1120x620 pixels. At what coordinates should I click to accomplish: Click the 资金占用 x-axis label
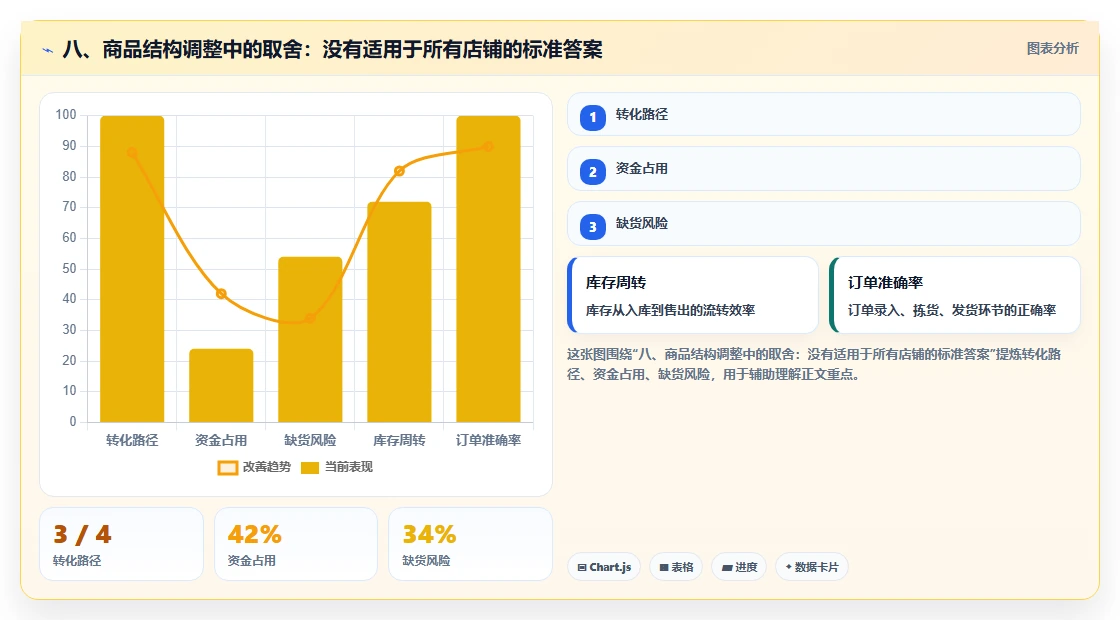click(x=221, y=441)
